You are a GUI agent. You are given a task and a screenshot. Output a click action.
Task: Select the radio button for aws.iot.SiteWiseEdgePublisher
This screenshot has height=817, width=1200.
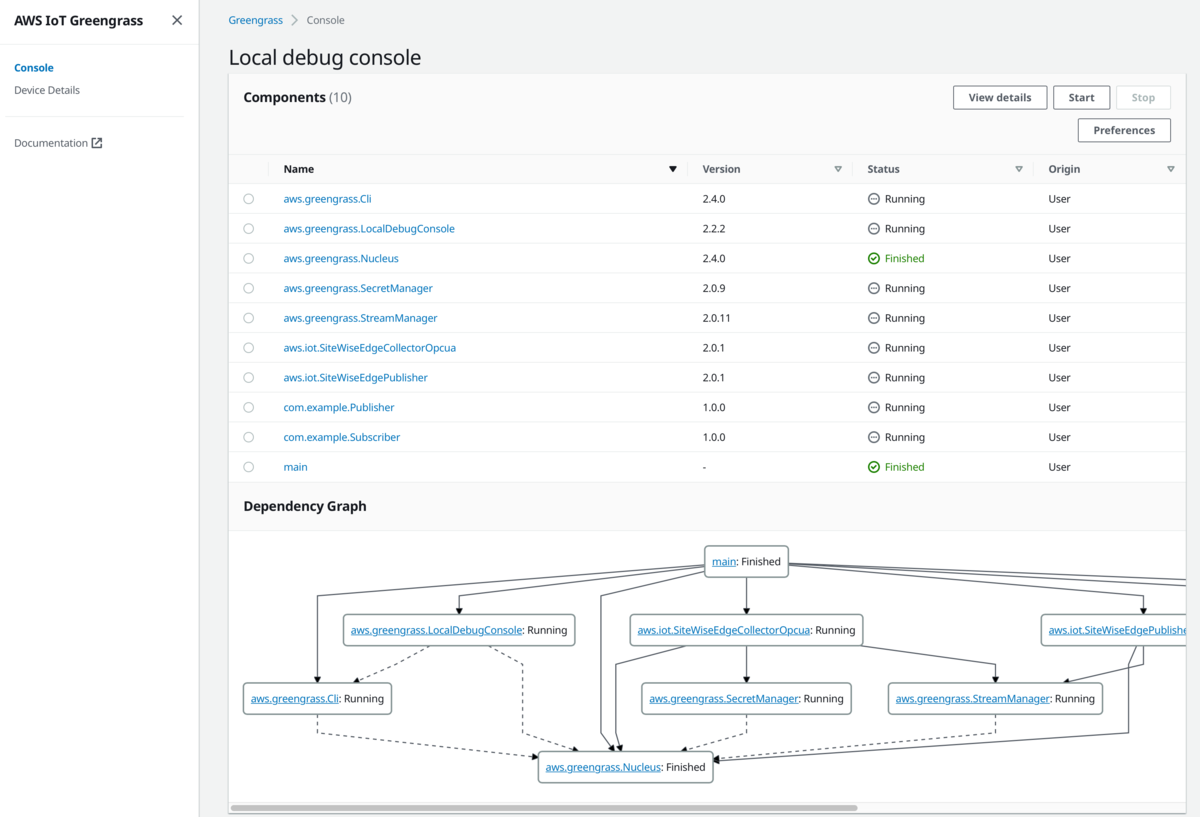249,377
